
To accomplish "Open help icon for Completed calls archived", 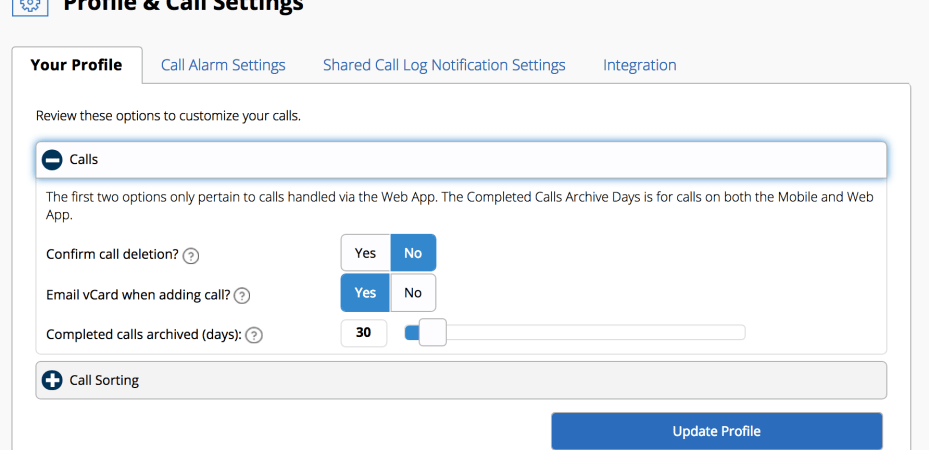I will (x=254, y=336).
